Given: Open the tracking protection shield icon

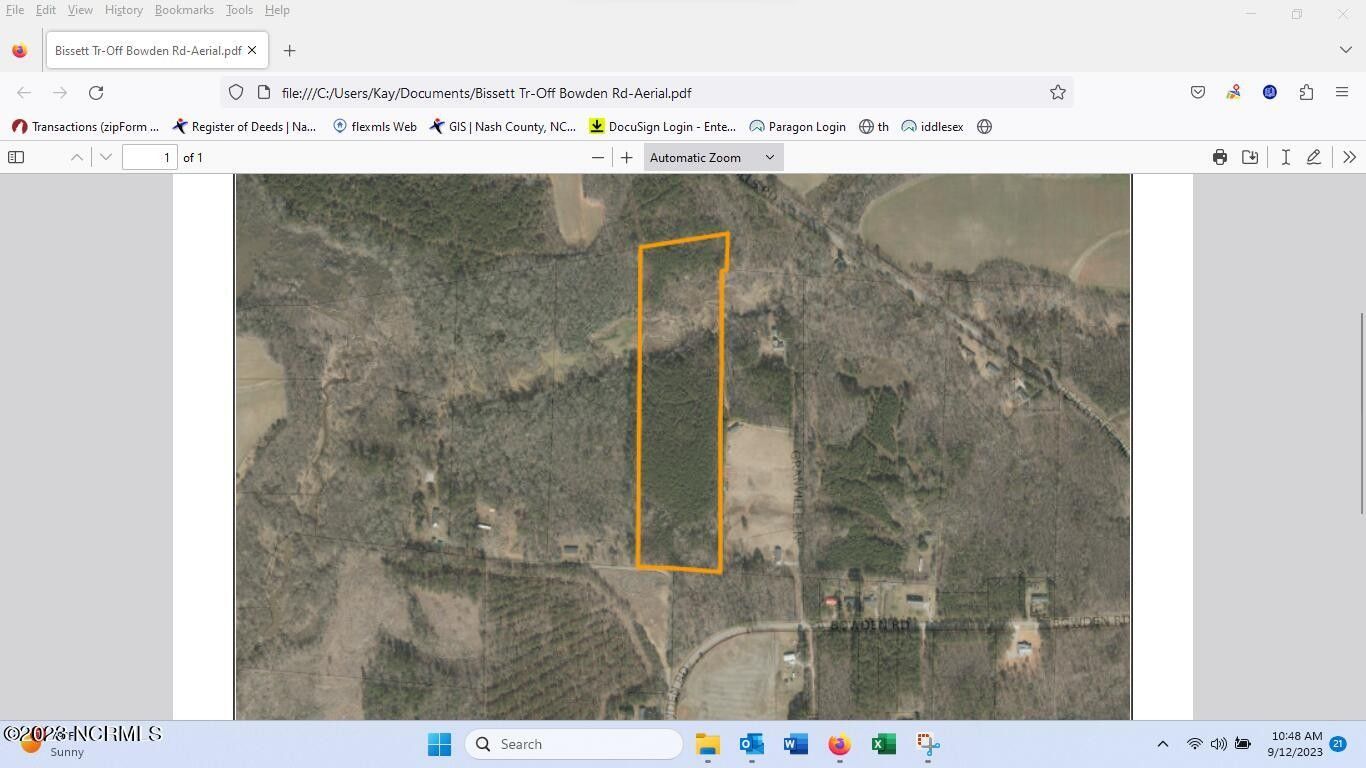Looking at the screenshot, I should pos(235,92).
